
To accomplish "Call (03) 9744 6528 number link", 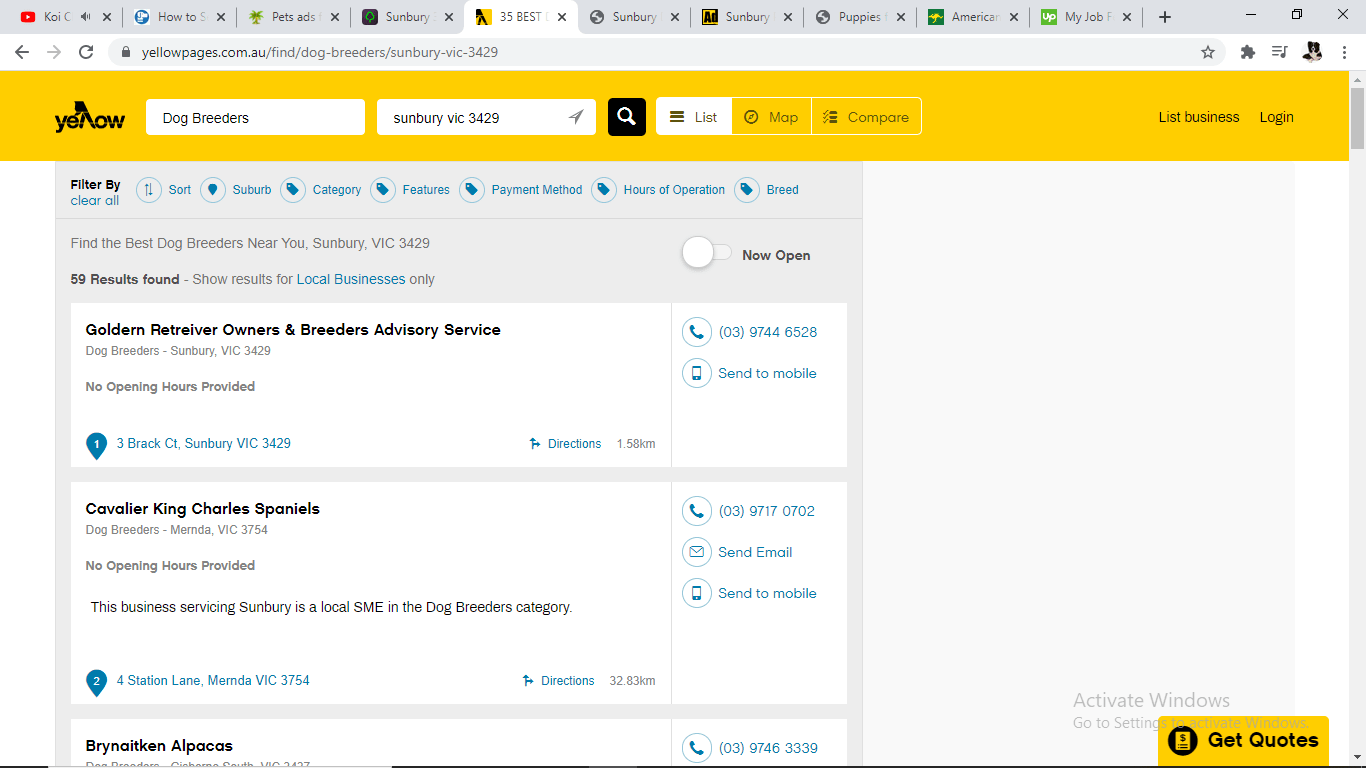I will [768, 332].
